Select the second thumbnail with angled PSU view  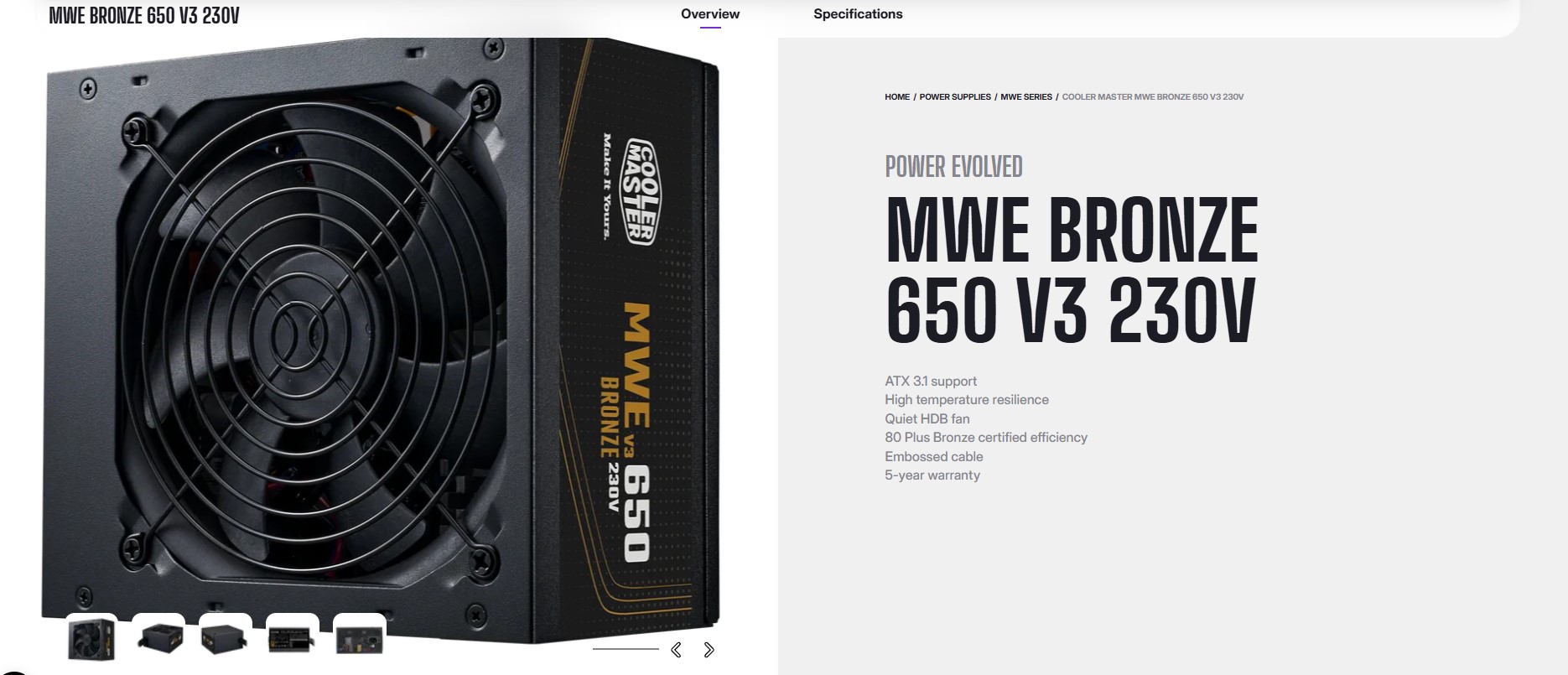[158, 639]
